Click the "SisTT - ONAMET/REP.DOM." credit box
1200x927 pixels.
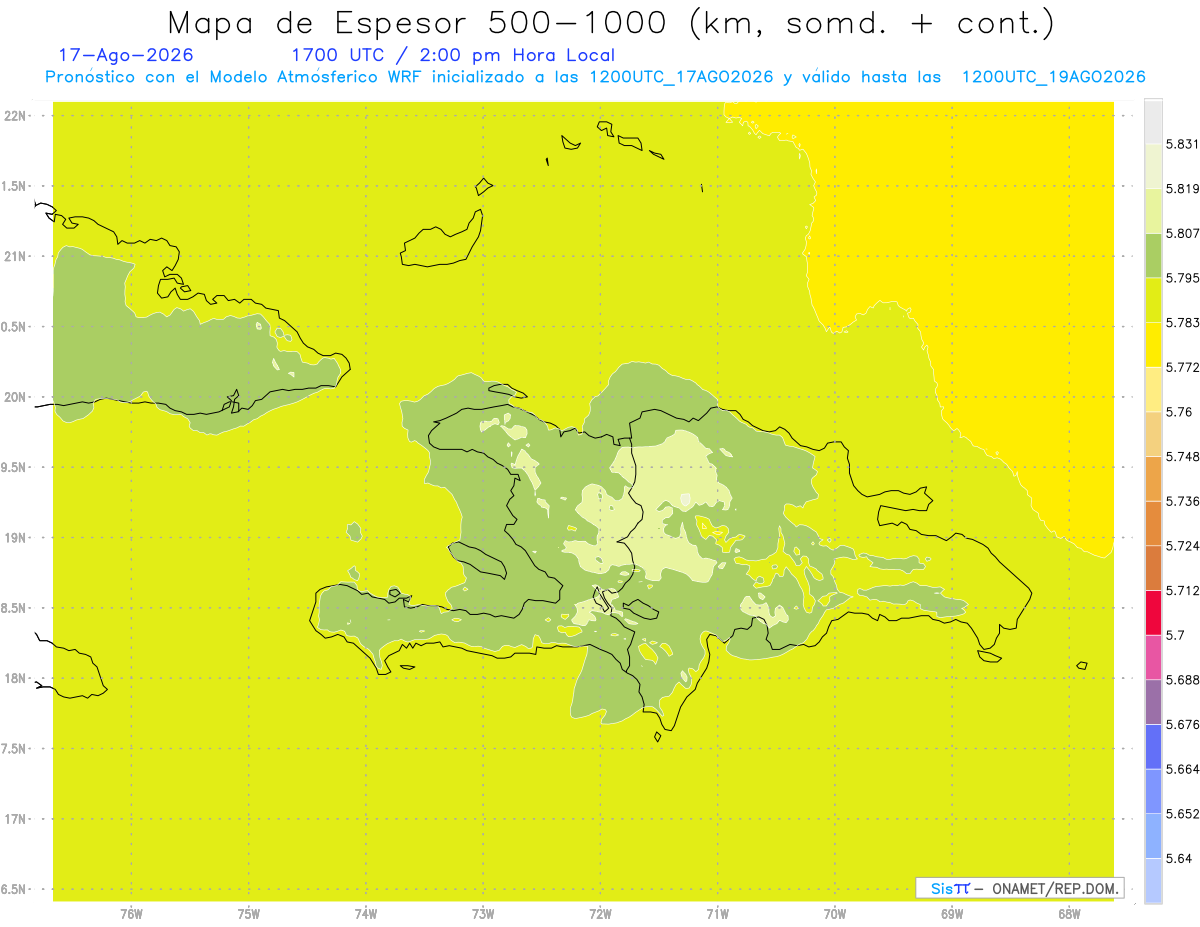pos(1020,888)
